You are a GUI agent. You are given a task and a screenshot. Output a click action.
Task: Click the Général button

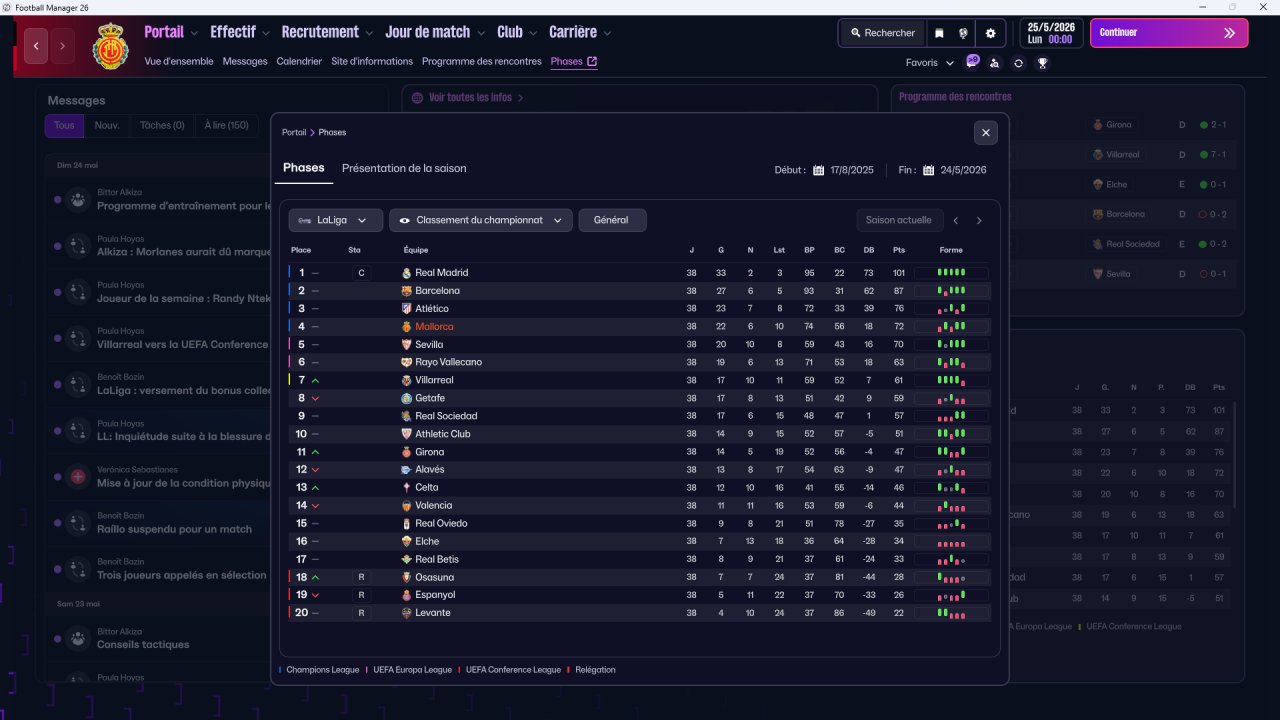612,220
